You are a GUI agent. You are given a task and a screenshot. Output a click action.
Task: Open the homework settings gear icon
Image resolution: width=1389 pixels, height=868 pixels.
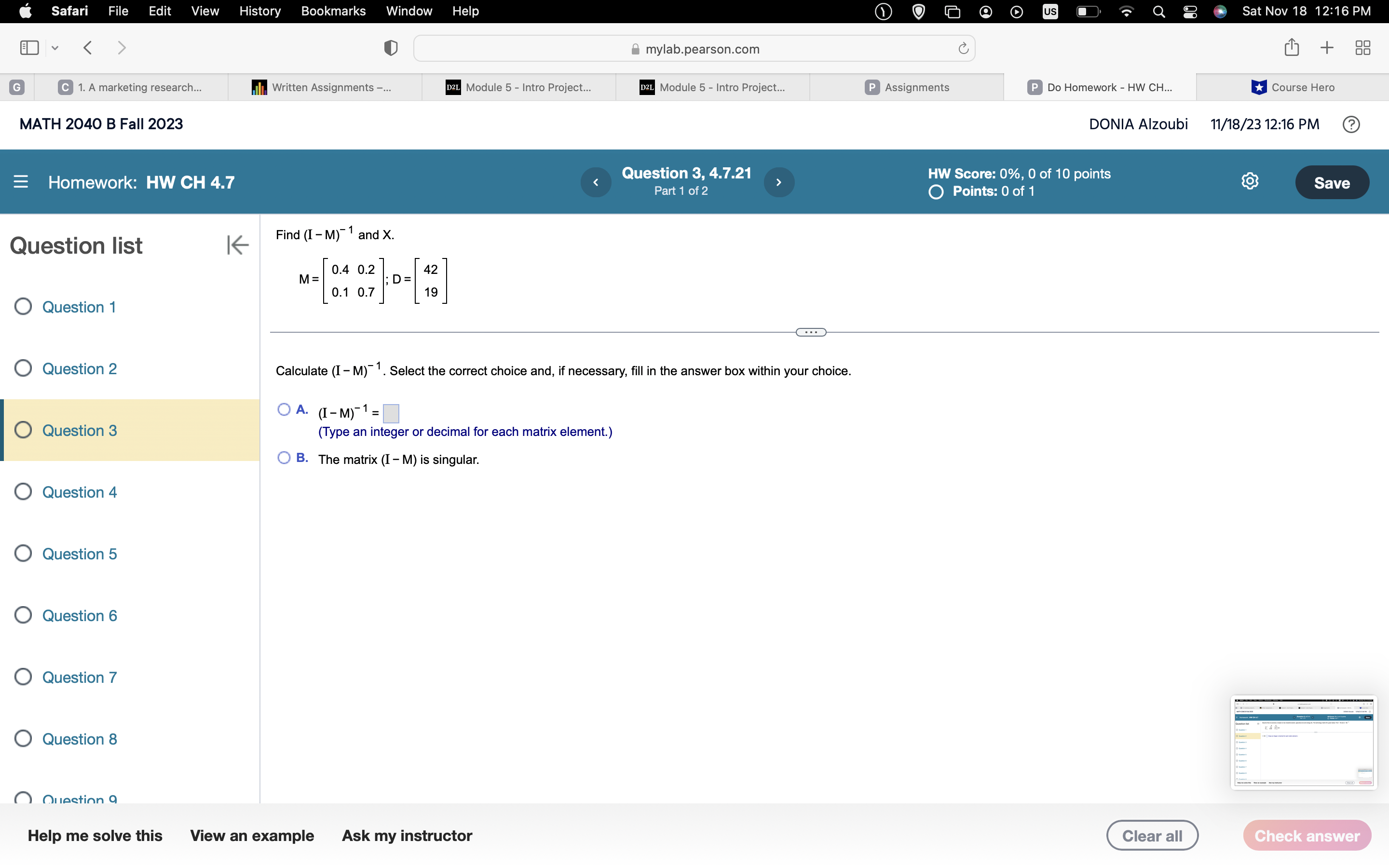coord(1250,181)
